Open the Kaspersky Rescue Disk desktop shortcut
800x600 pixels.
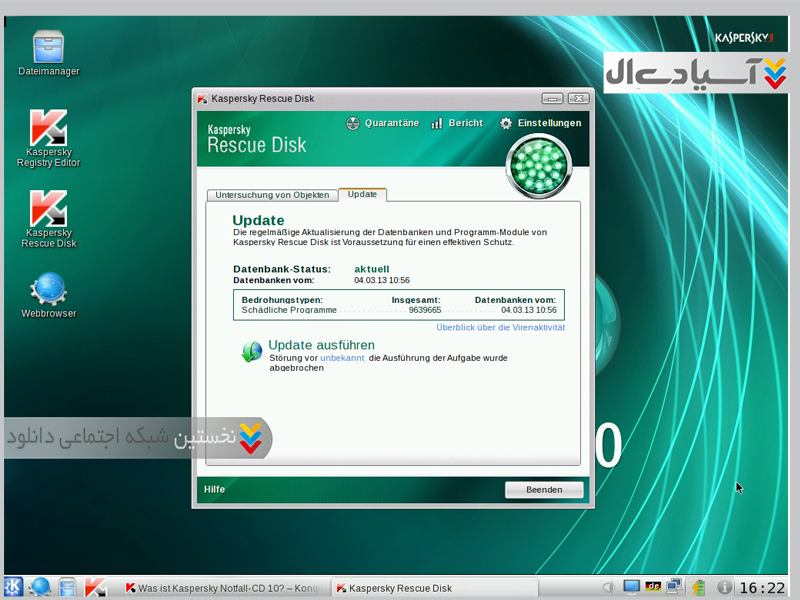pyautogui.click(x=48, y=208)
